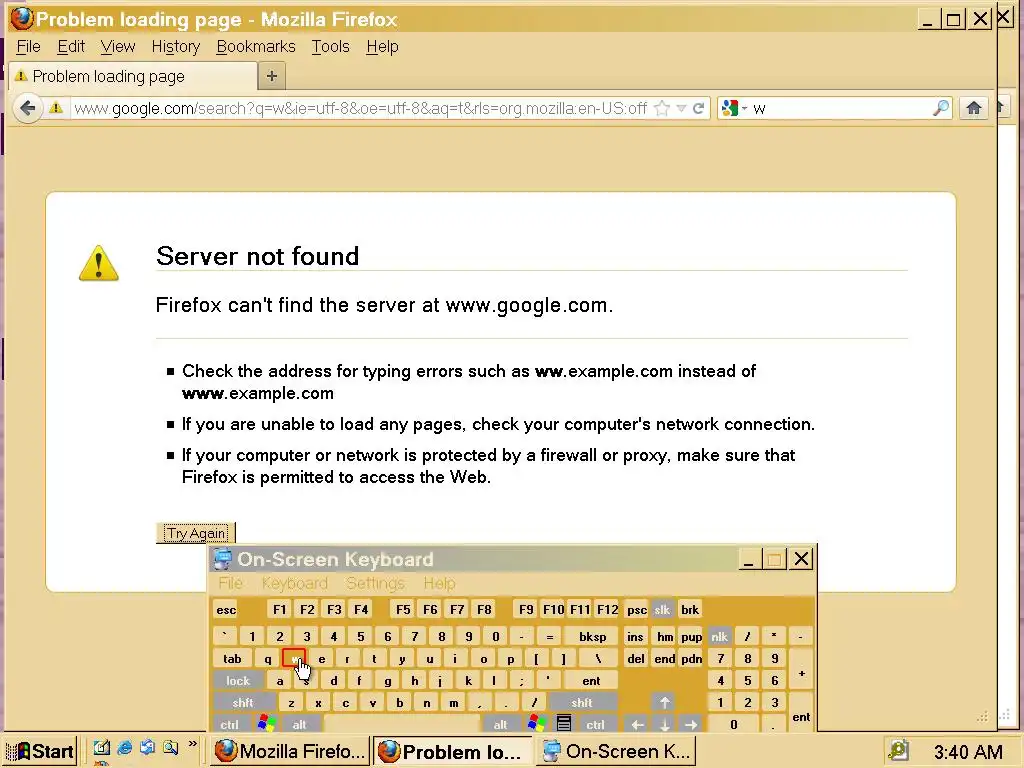The width and height of the screenshot is (1024, 768).
Task: Open the View menu
Action: [x=118, y=46]
